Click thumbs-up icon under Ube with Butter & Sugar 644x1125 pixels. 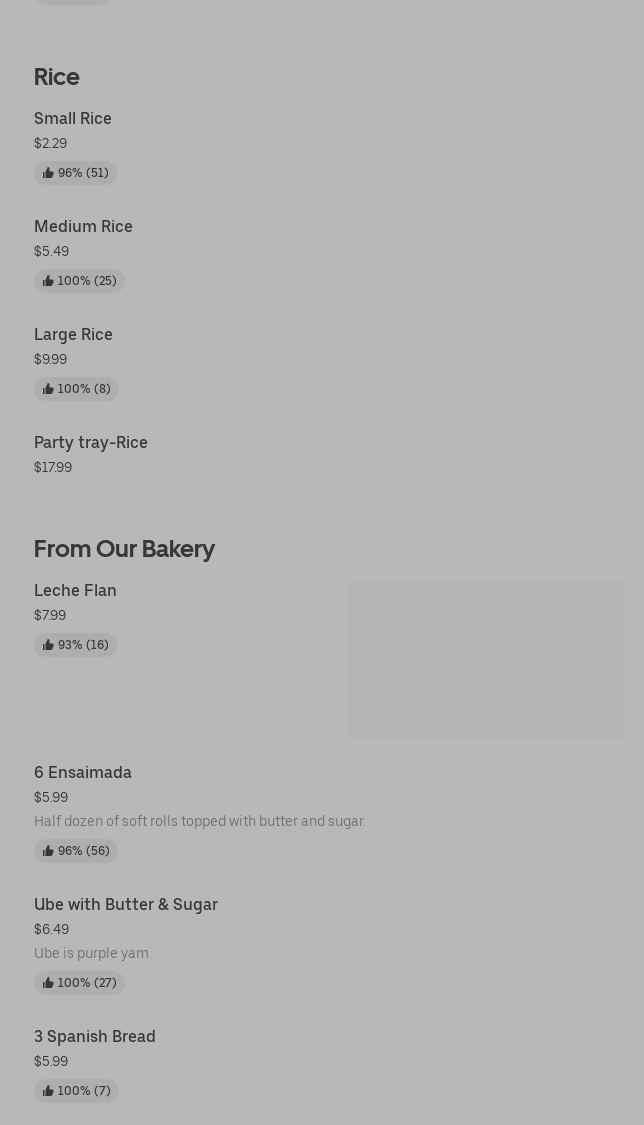pyautogui.click(x=48, y=983)
